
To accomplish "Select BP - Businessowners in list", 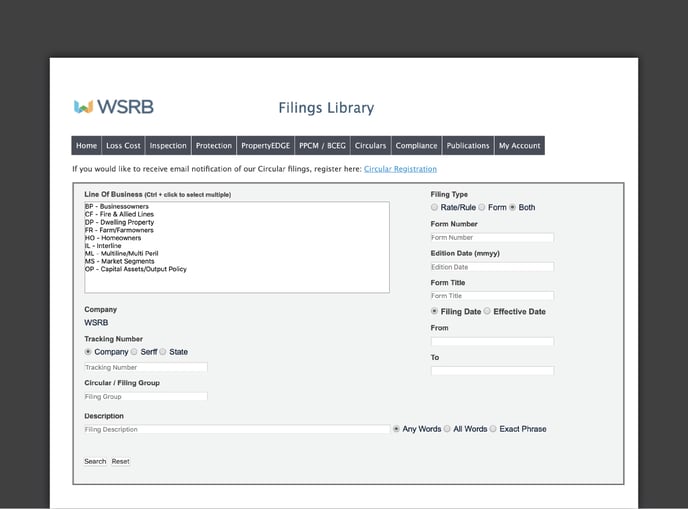I will (x=237, y=206).
